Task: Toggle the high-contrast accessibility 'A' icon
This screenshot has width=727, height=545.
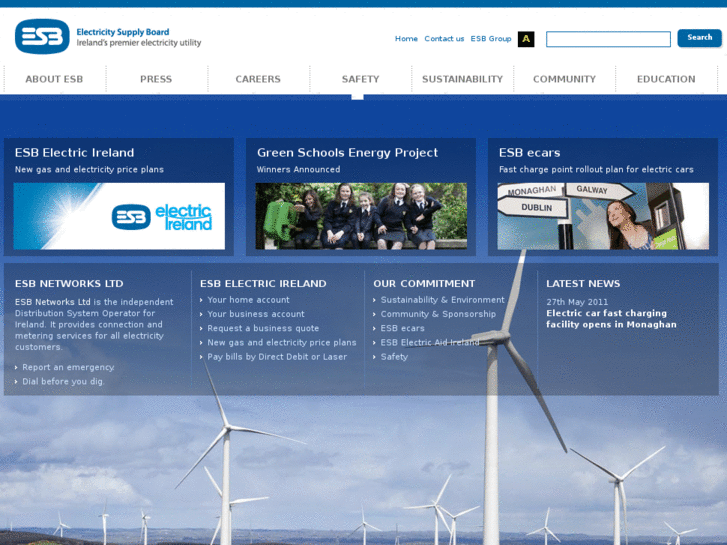Action: (526, 39)
